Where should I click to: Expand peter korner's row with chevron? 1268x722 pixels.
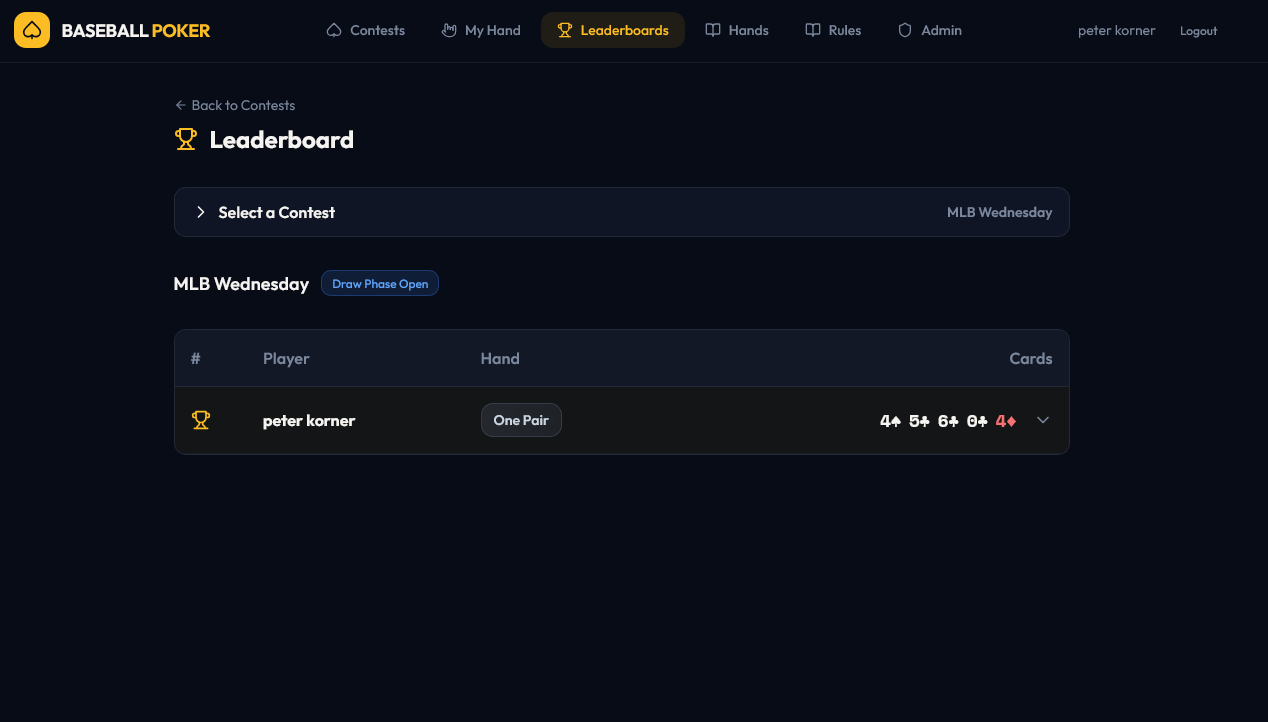coord(1043,420)
